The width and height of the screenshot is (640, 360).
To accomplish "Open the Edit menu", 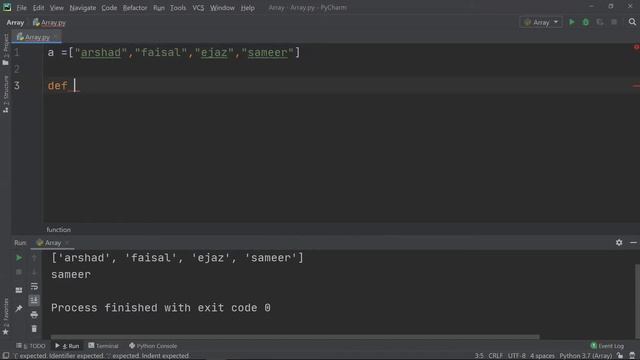I will [x=38, y=8].
